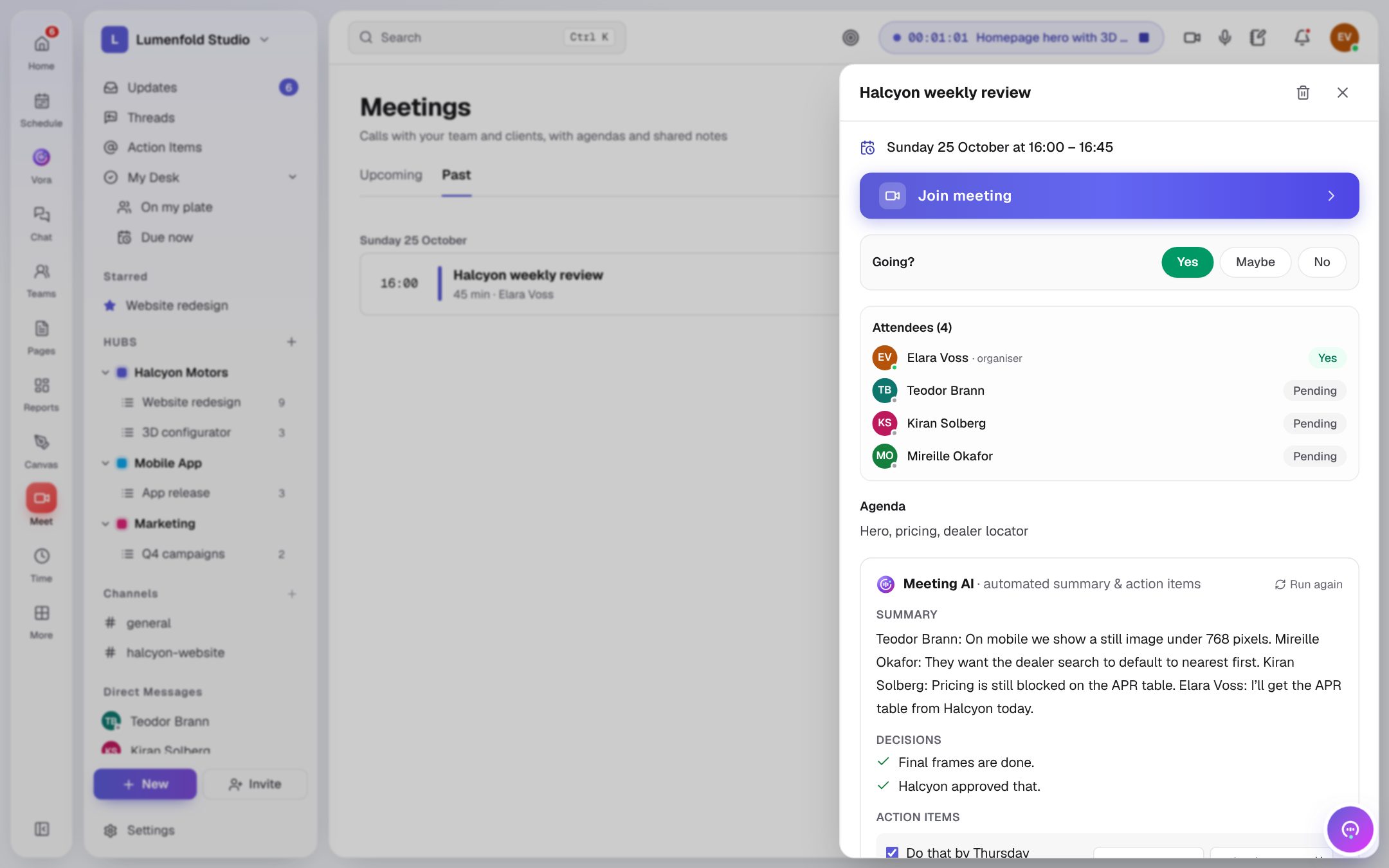Open Updates in the sidebar
This screenshot has height=868, width=1389.
coord(200,87)
